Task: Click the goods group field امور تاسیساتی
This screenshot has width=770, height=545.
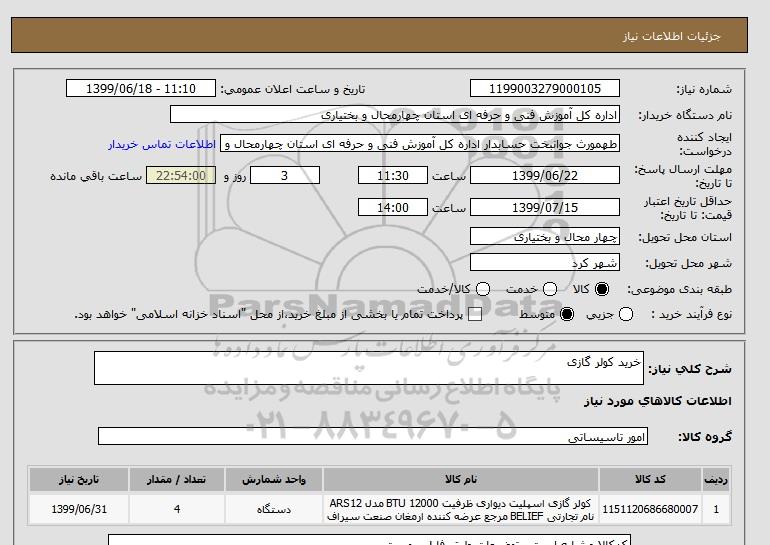Action: tap(373, 436)
